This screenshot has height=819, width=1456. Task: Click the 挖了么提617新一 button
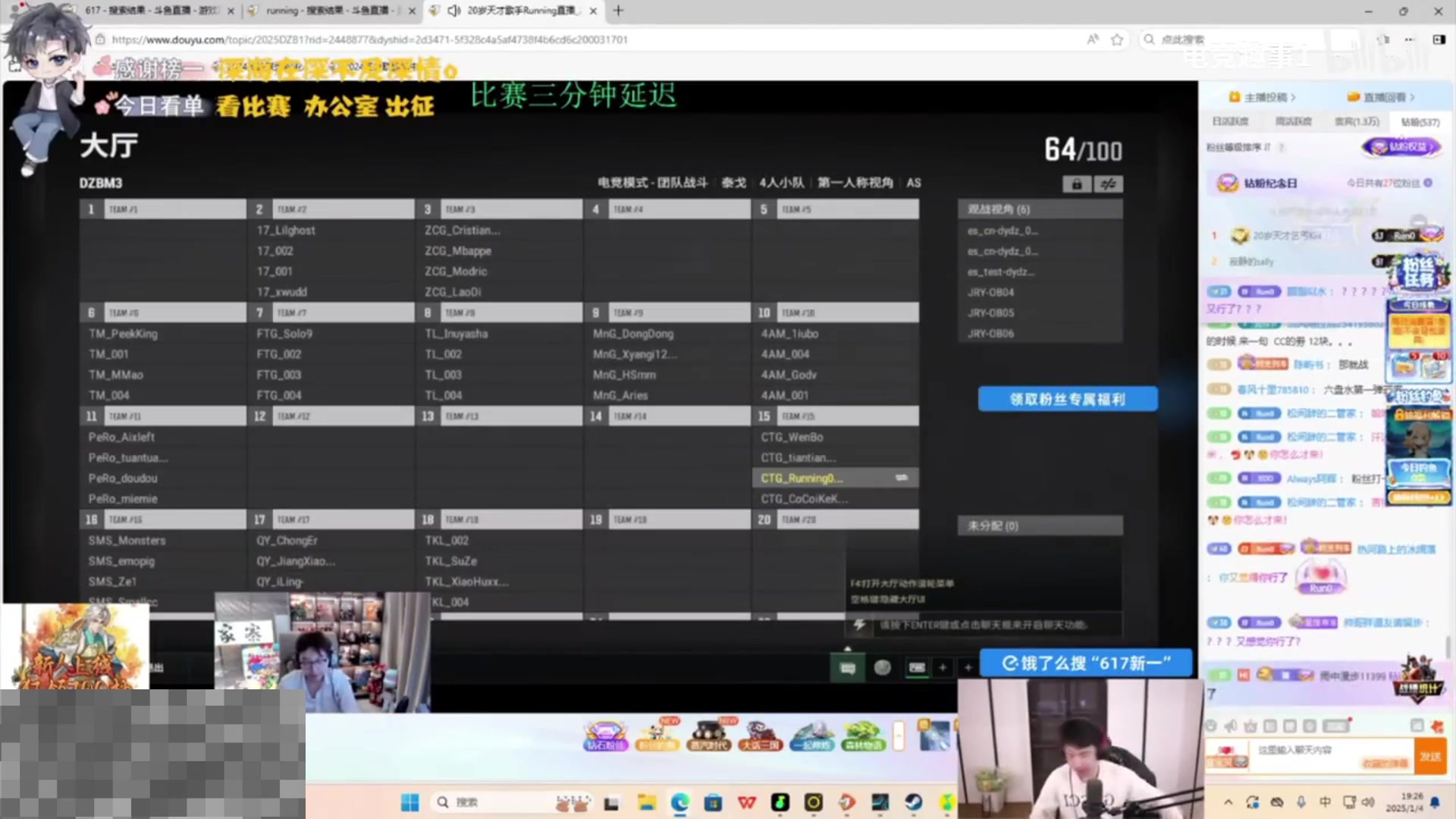1087,662
